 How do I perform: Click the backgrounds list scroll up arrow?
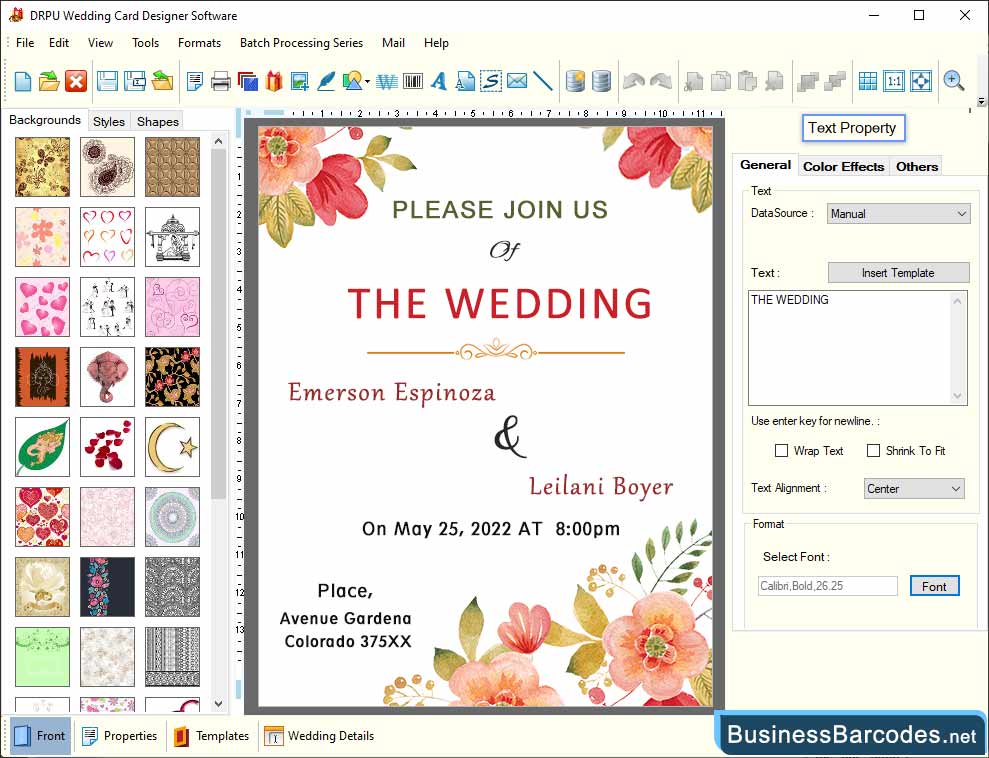pos(218,141)
